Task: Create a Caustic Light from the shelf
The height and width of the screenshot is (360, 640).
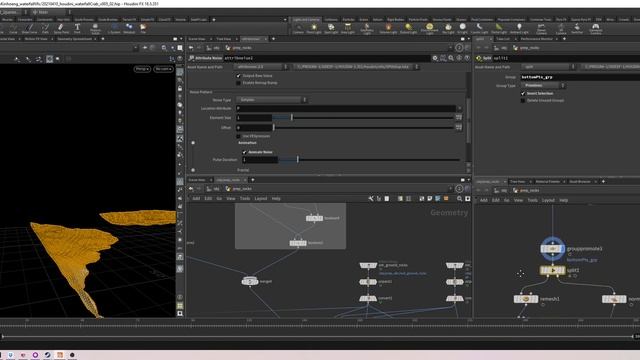Action: 479,29
